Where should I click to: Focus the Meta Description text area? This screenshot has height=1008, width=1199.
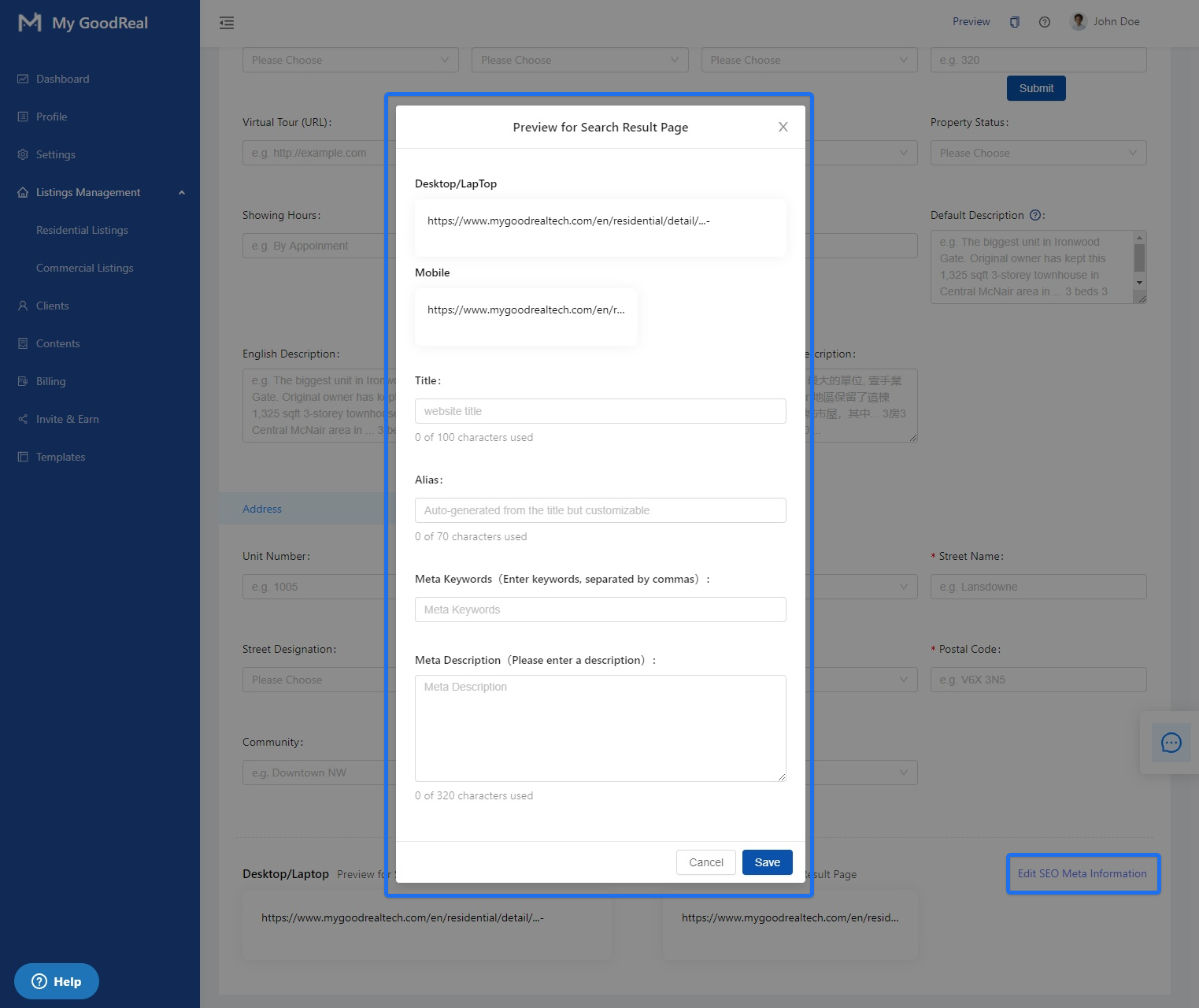600,728
